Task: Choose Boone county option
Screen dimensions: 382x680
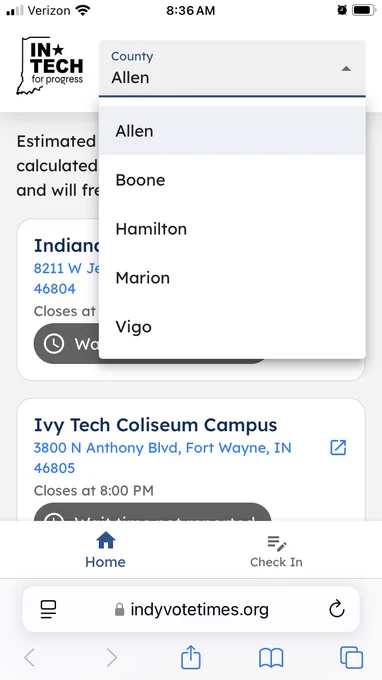Action: [x=232, y=180]
